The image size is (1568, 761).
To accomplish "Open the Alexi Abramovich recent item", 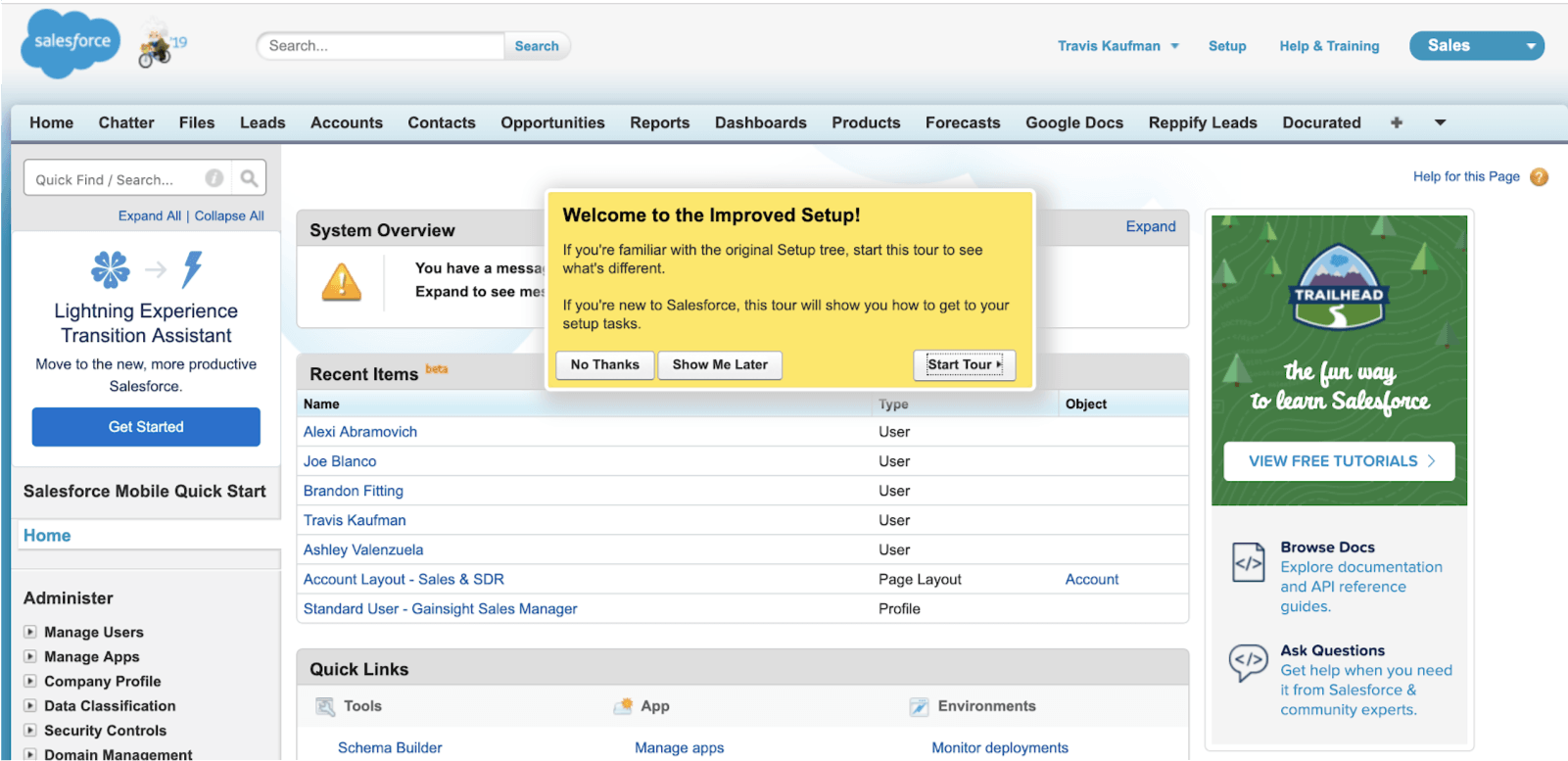I will (359, 432).
